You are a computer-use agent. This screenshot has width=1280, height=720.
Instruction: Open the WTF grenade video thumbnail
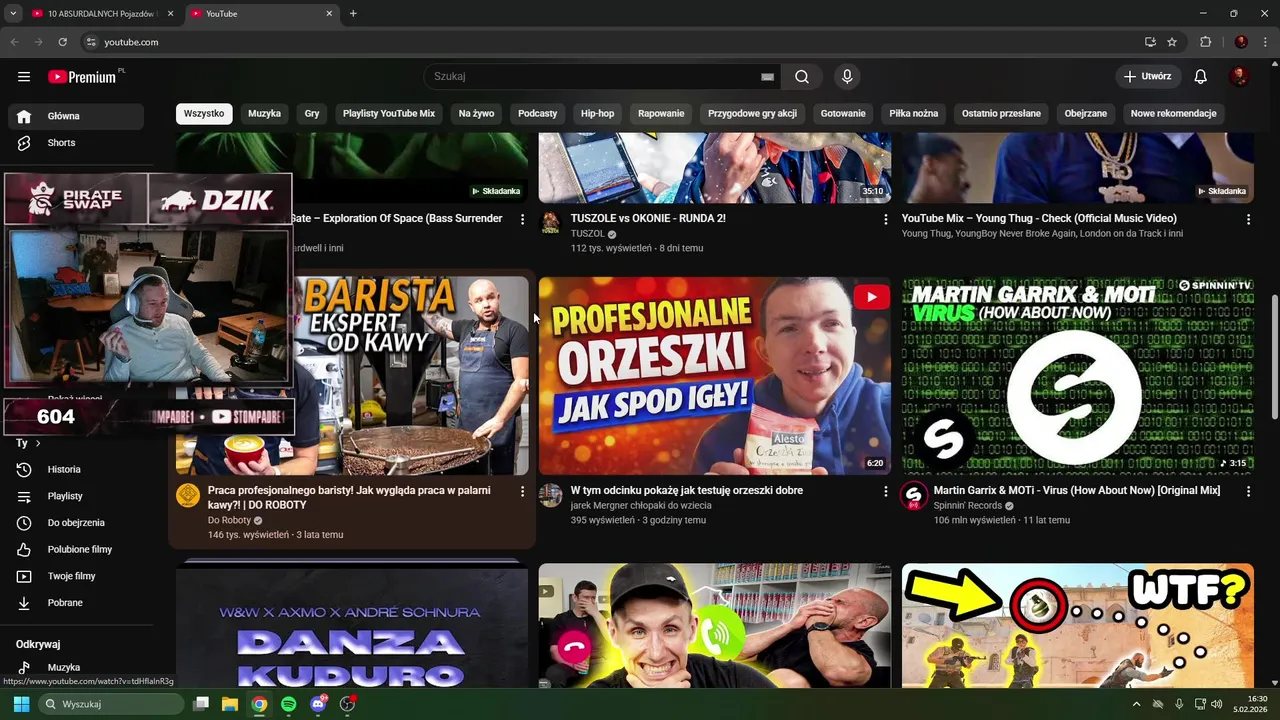click(1077, 626)
